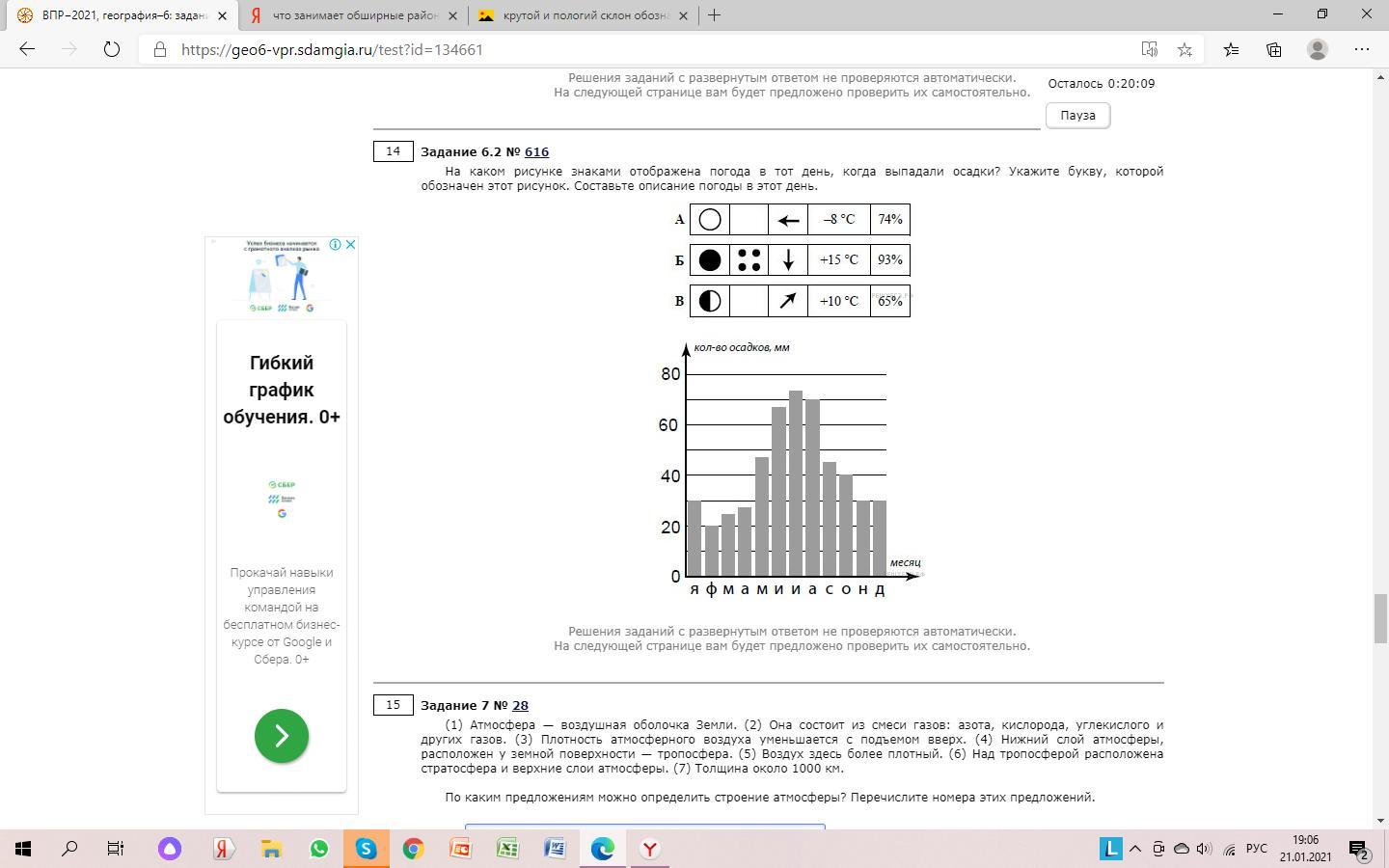Click the blue L tray icon
This screenshot has width=1389, height=868.
coord(1110,849)
